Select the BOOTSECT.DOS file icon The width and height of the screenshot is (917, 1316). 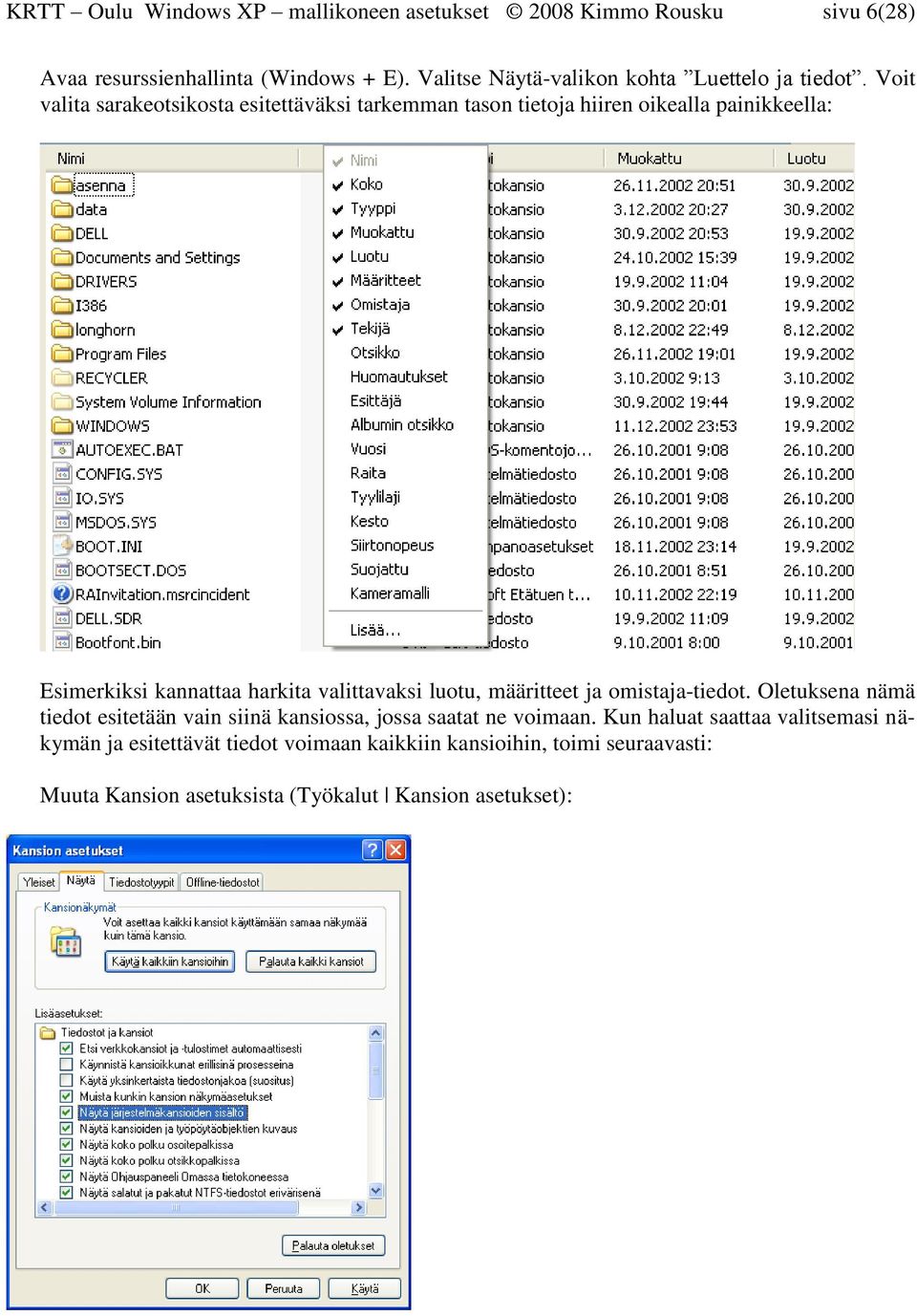[62, 571]
